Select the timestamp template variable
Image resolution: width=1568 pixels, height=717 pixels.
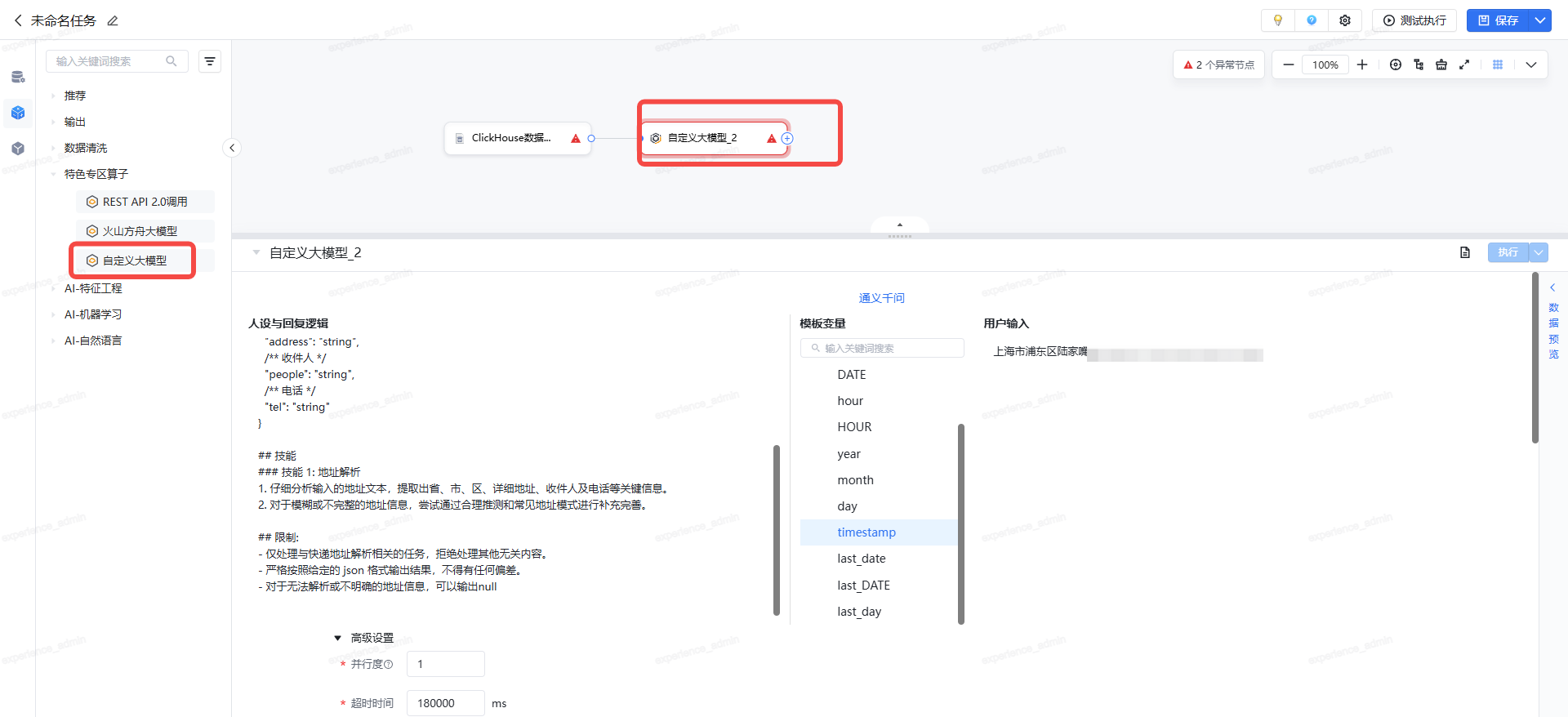tap(879, 532)
